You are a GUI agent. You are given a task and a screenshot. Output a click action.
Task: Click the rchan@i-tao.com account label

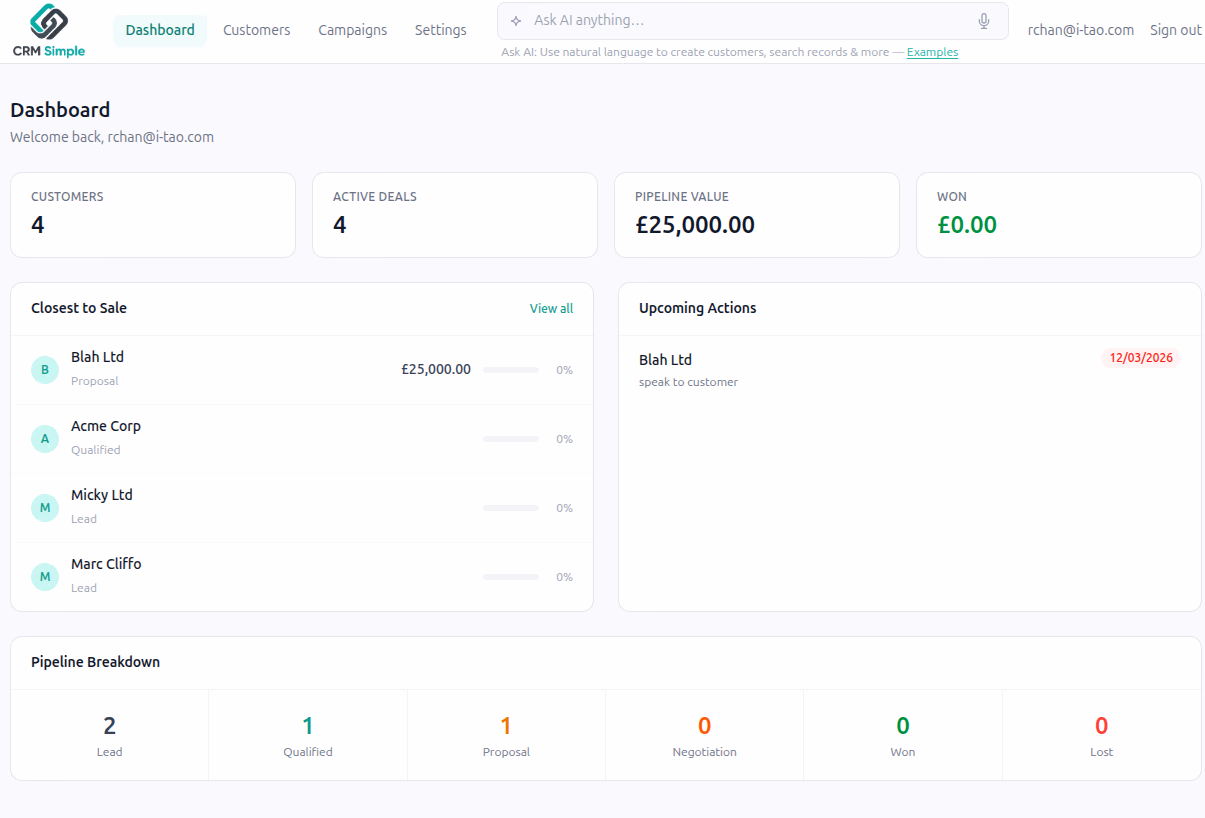(x=1081, y=30)
